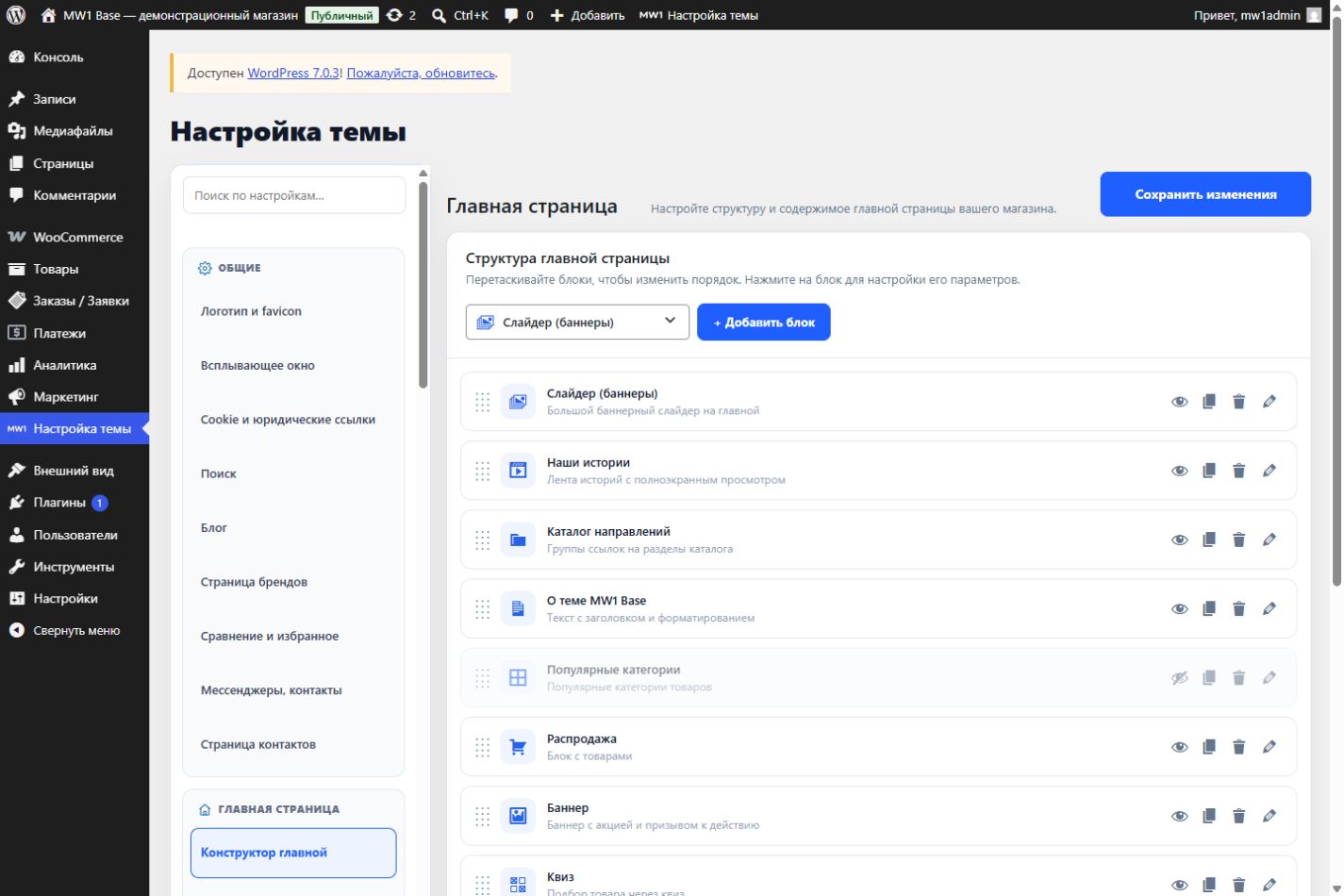This screenshot has width=1344, height=896.
Task: Duplicate the О теме MW1 Base block
Action: (x=1209, y=608)
